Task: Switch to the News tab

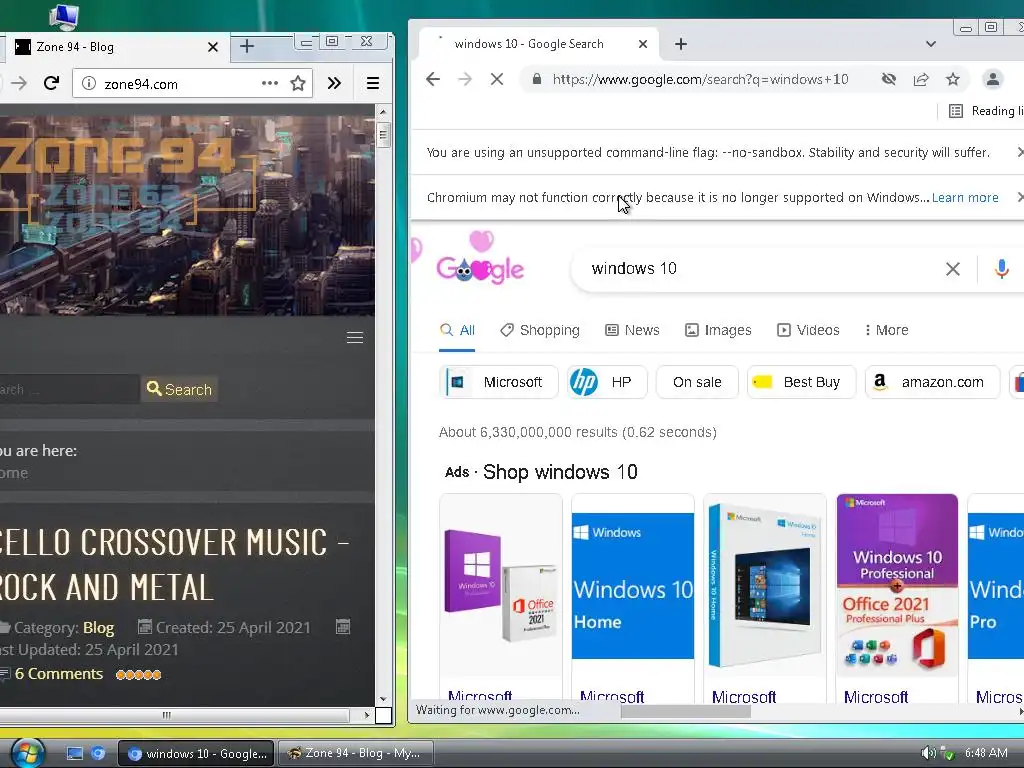Action: point(632,330)
